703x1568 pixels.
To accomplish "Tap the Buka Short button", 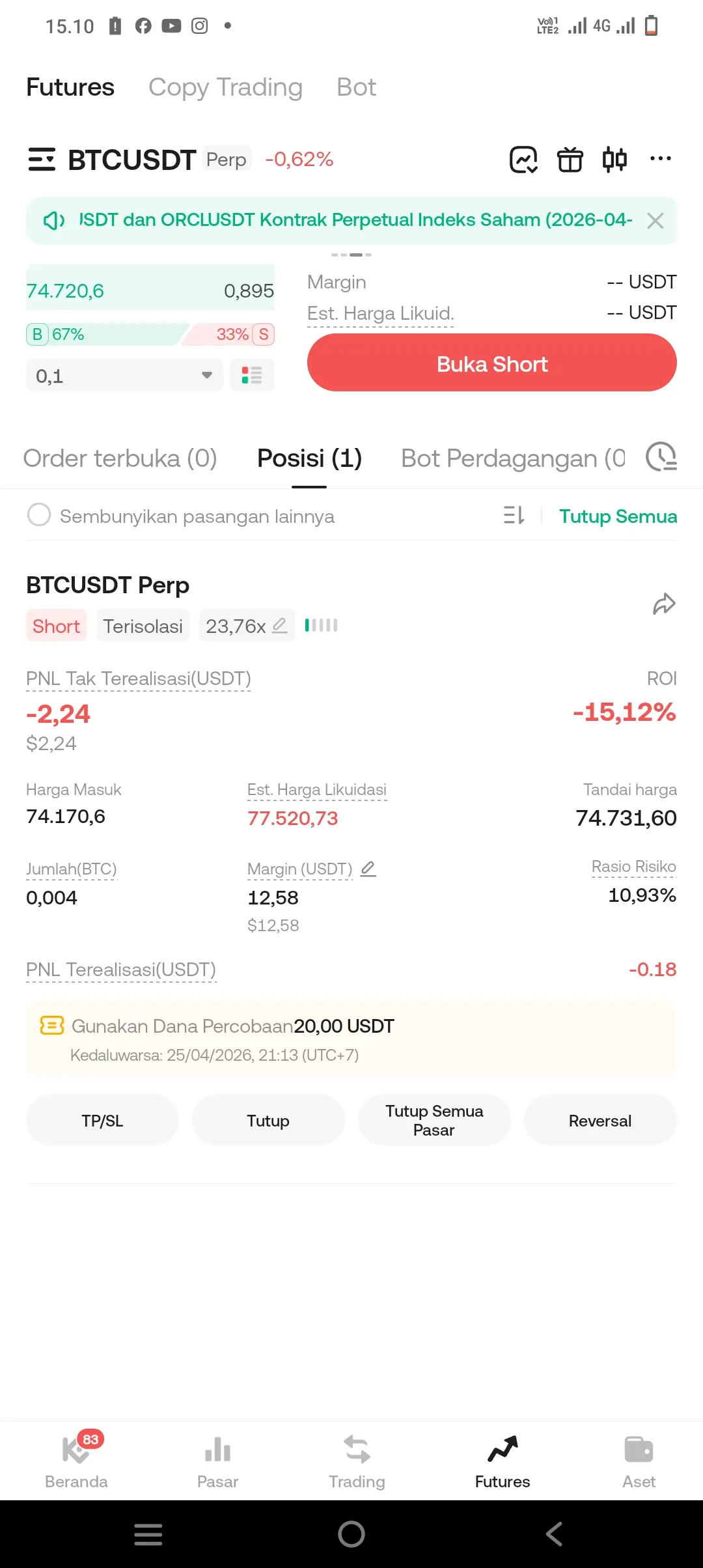I will pyautogui.click(x=492, y=363).
